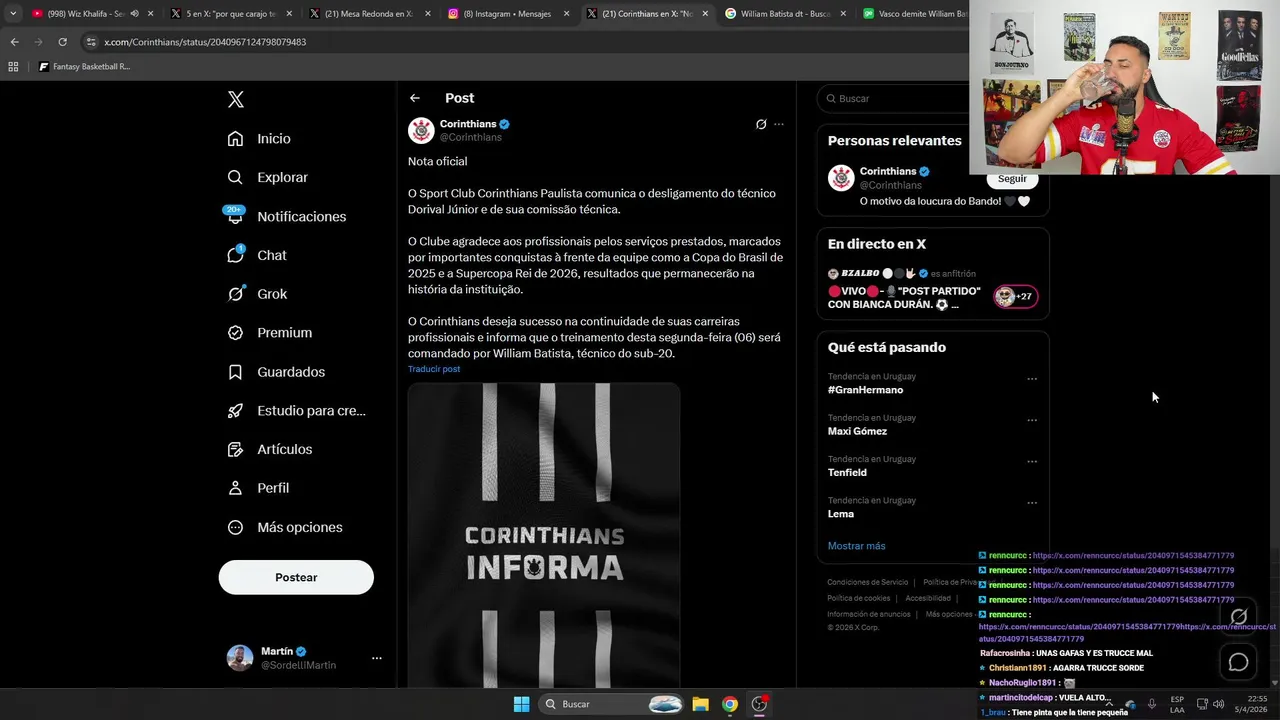Open Maxi Gómez trend
1280x720 pixels.
[857, 431]
